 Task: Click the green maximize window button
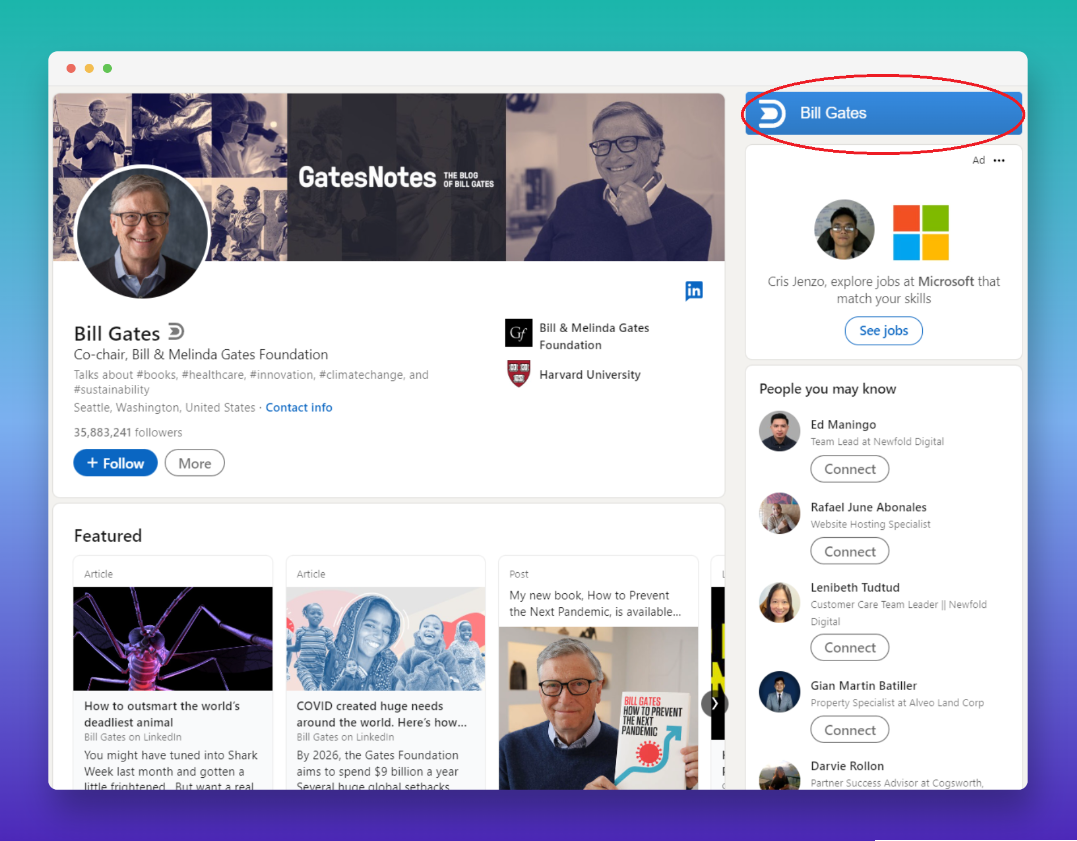(107, 68)
